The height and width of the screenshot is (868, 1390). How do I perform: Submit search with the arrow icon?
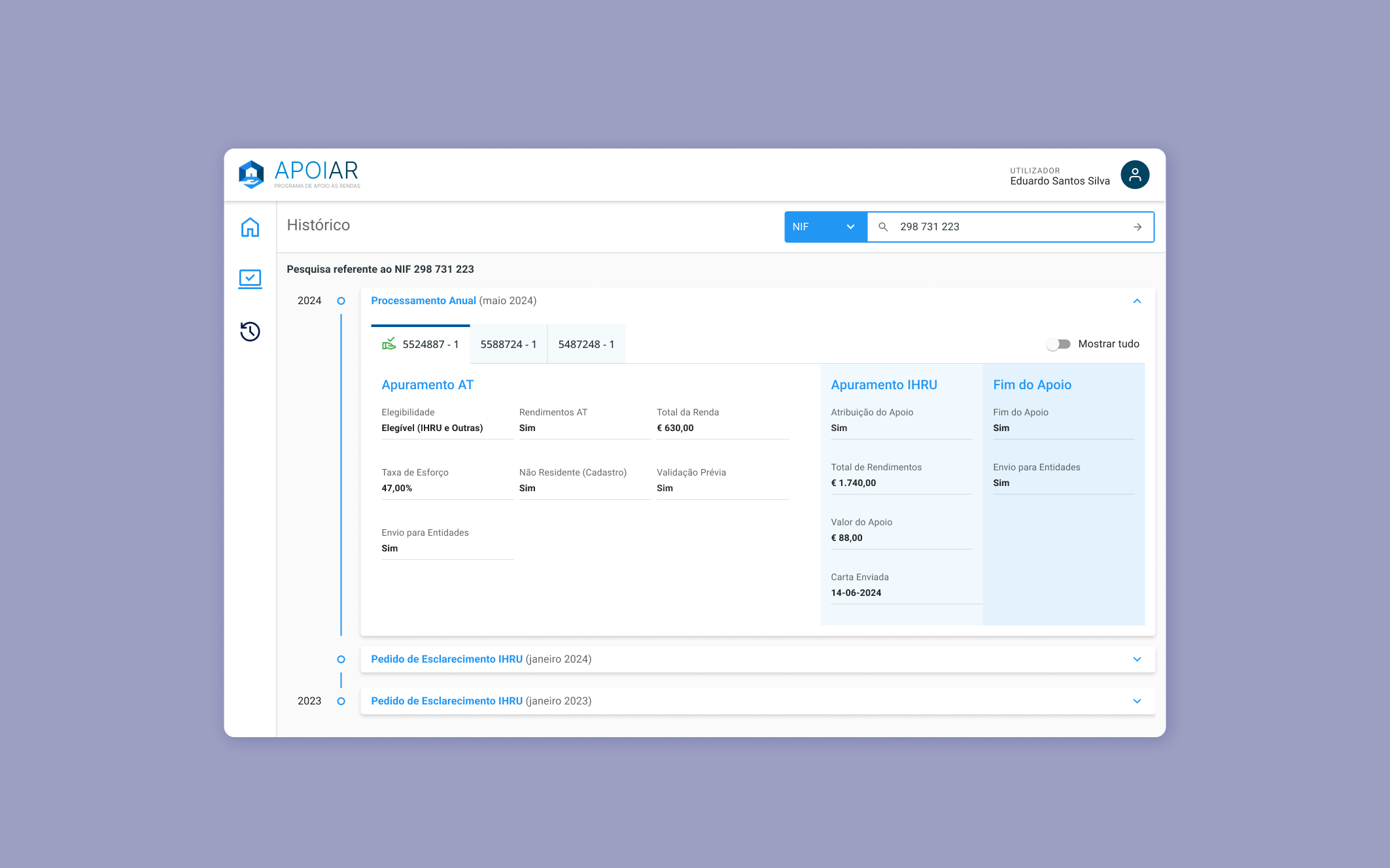point(1138,227)
